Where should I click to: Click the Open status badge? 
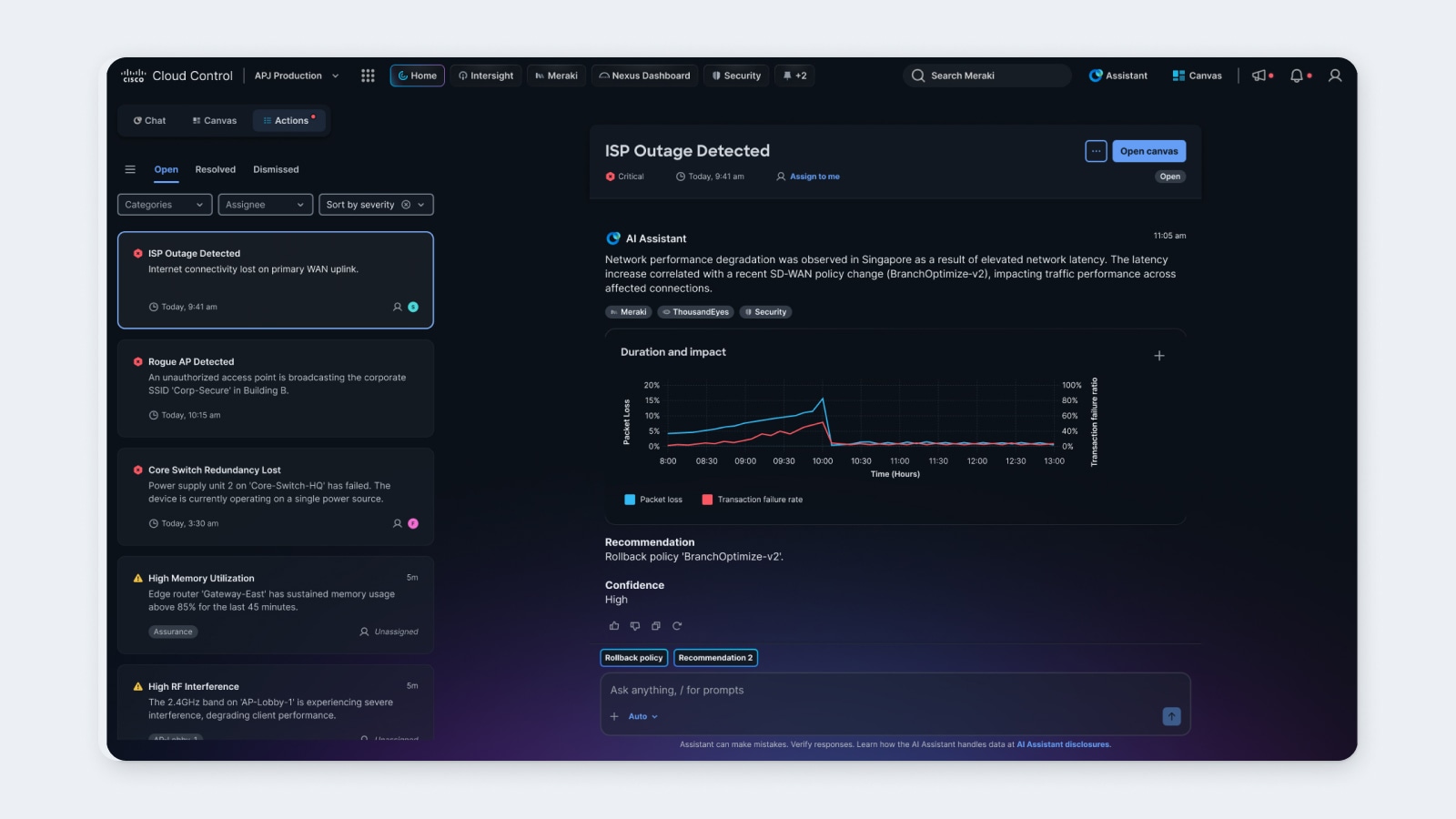(1170, 177)
